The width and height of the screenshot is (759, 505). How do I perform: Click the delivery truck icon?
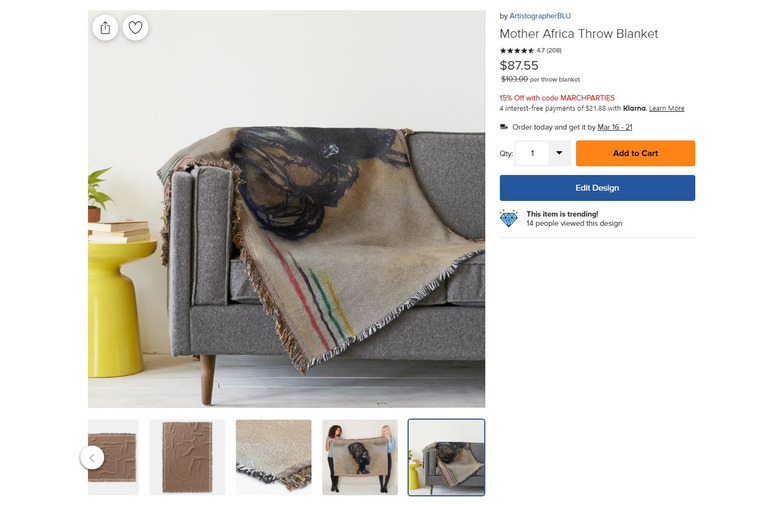click(x=504, y=127)
